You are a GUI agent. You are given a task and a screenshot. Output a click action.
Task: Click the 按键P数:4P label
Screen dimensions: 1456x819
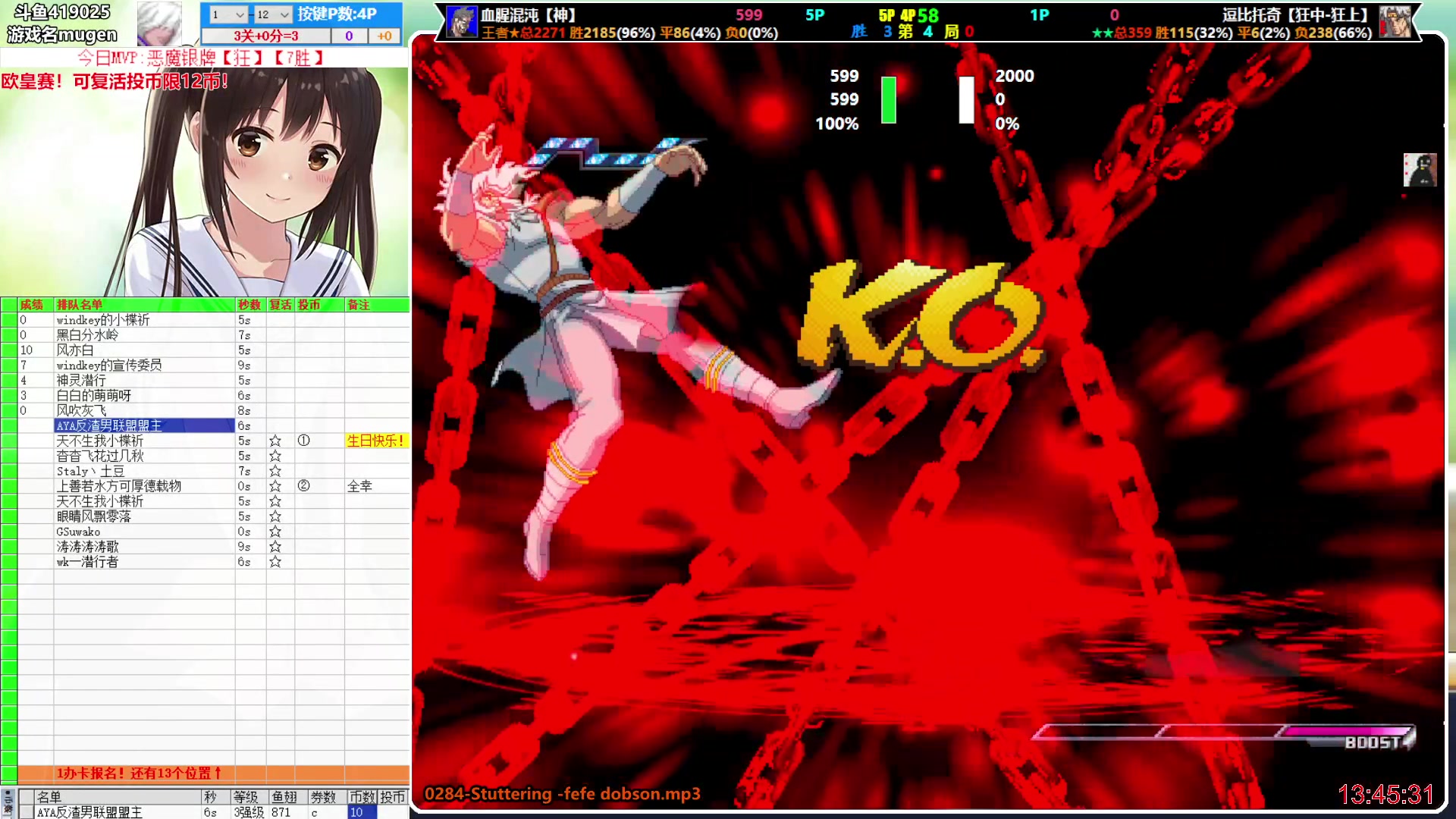(337, 14)
